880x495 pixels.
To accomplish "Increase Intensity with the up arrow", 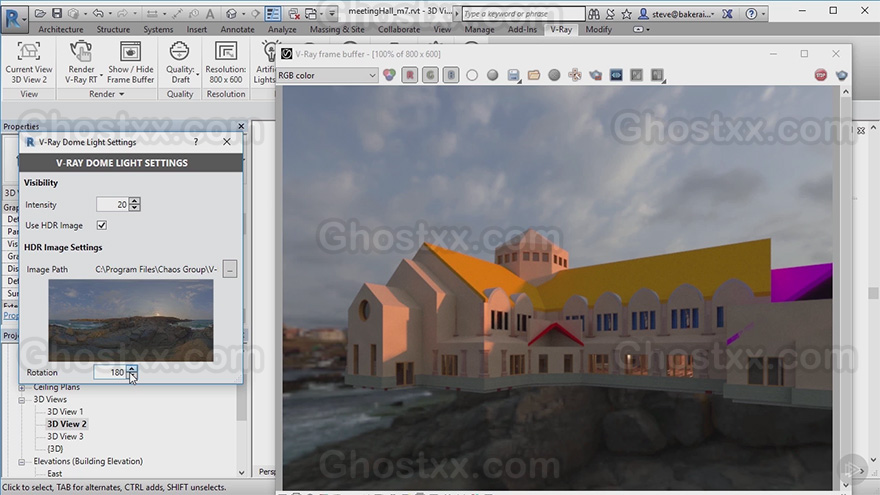I will pos(134,201).
